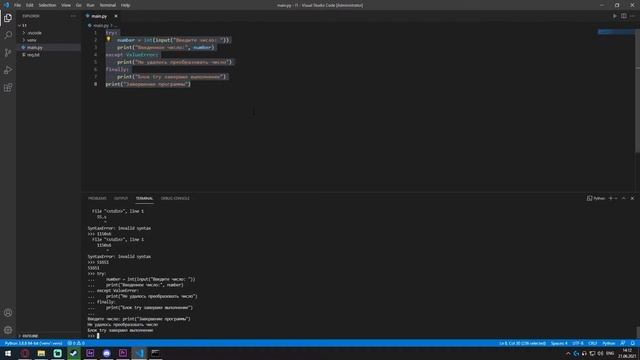Open the Manage gear icon
The height and width of the screenshot is (360, 640).
pyautogui.click(x=8, y=330)
